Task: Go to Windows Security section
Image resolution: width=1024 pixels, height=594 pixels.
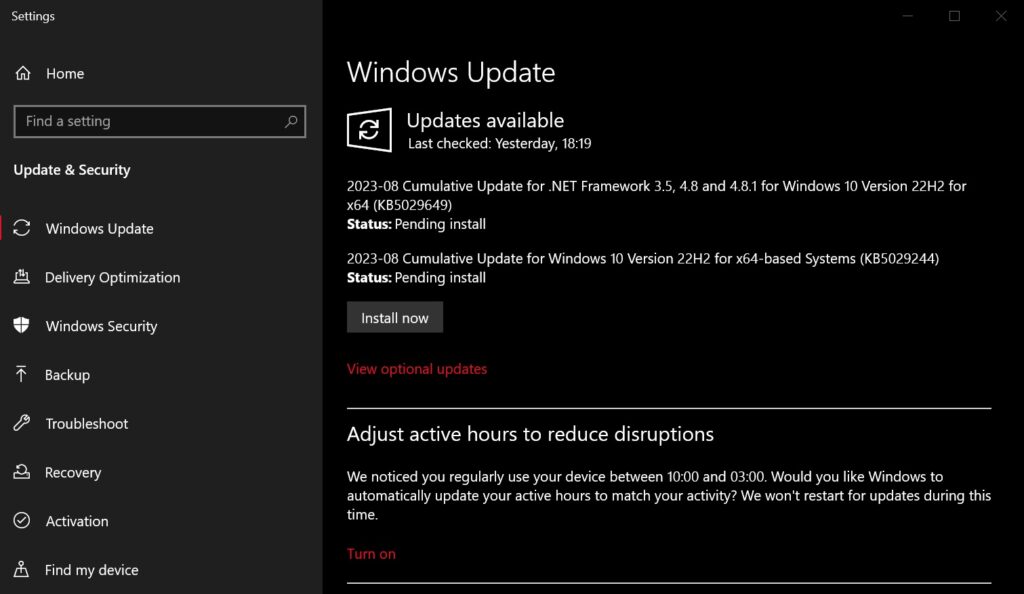Action: tap(101, 326)
